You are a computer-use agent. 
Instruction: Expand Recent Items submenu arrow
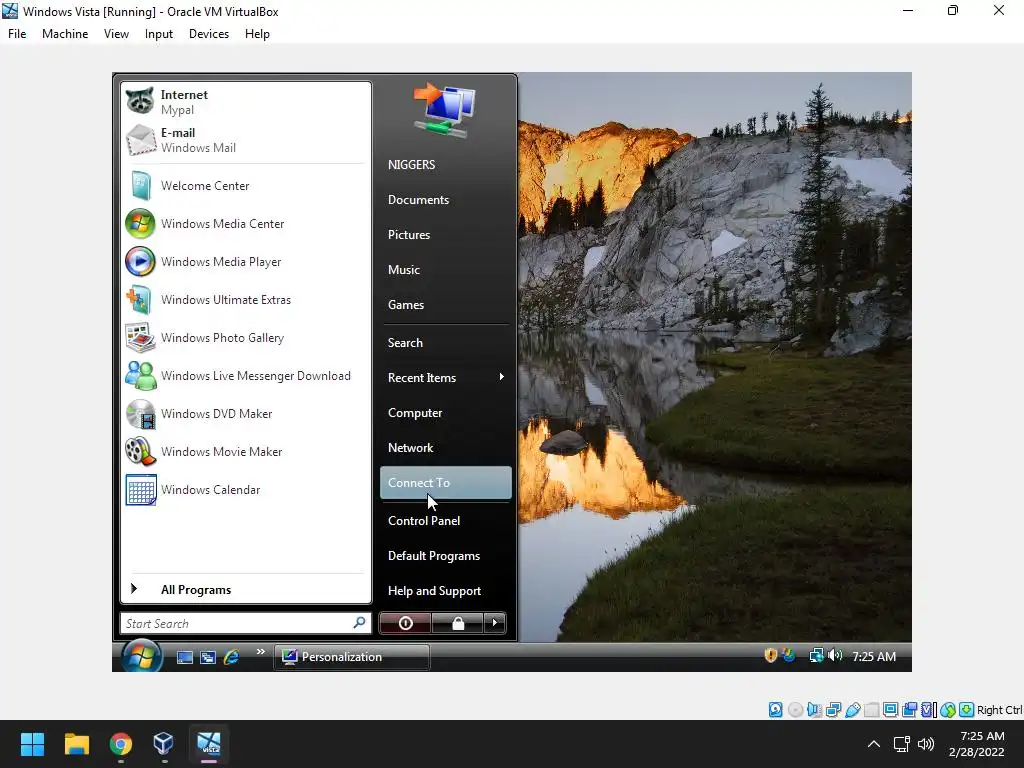pyautogui.click(x=502, y=377)
